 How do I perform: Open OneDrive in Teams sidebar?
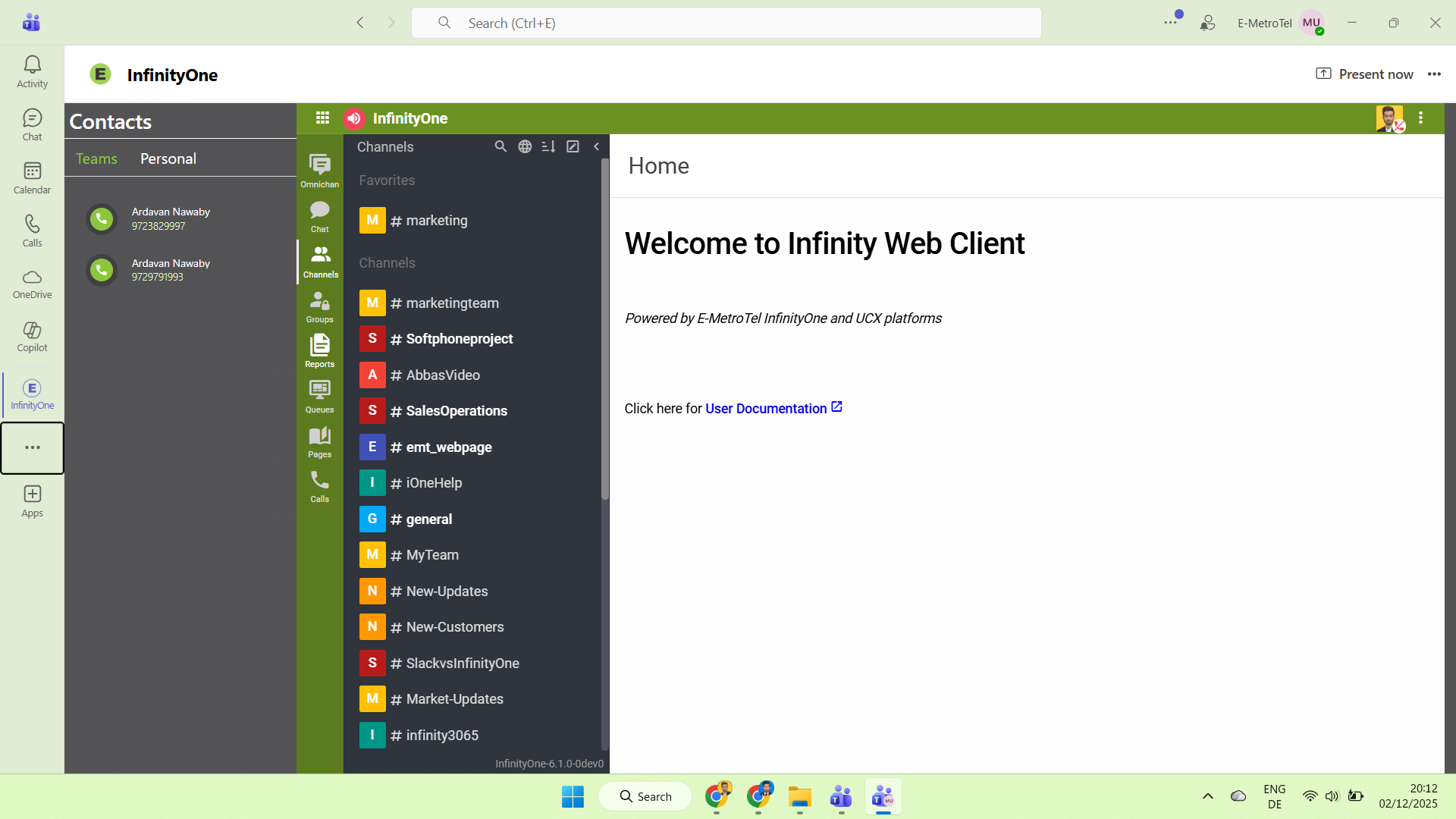pos(32,284)
